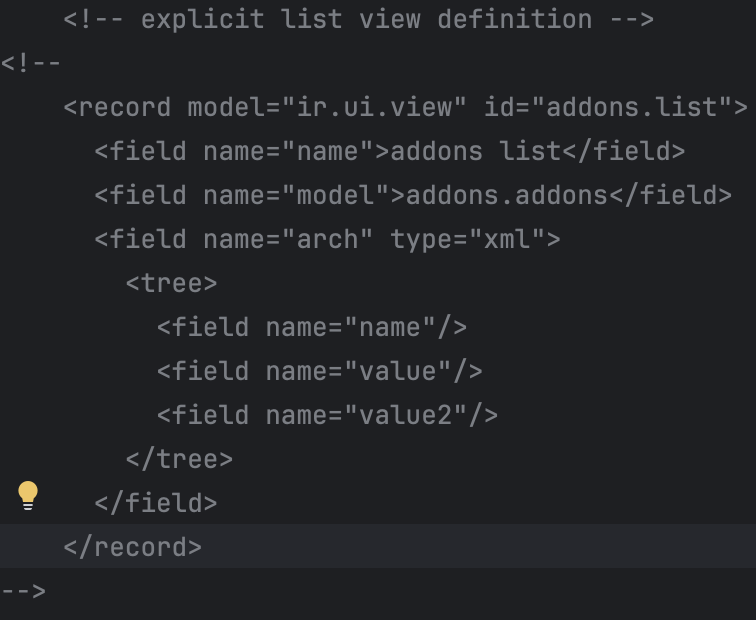The height and width of the screenshot is (620, 756).
Task: Click the comment closing marker at bottom
Action: click(23, 591)
